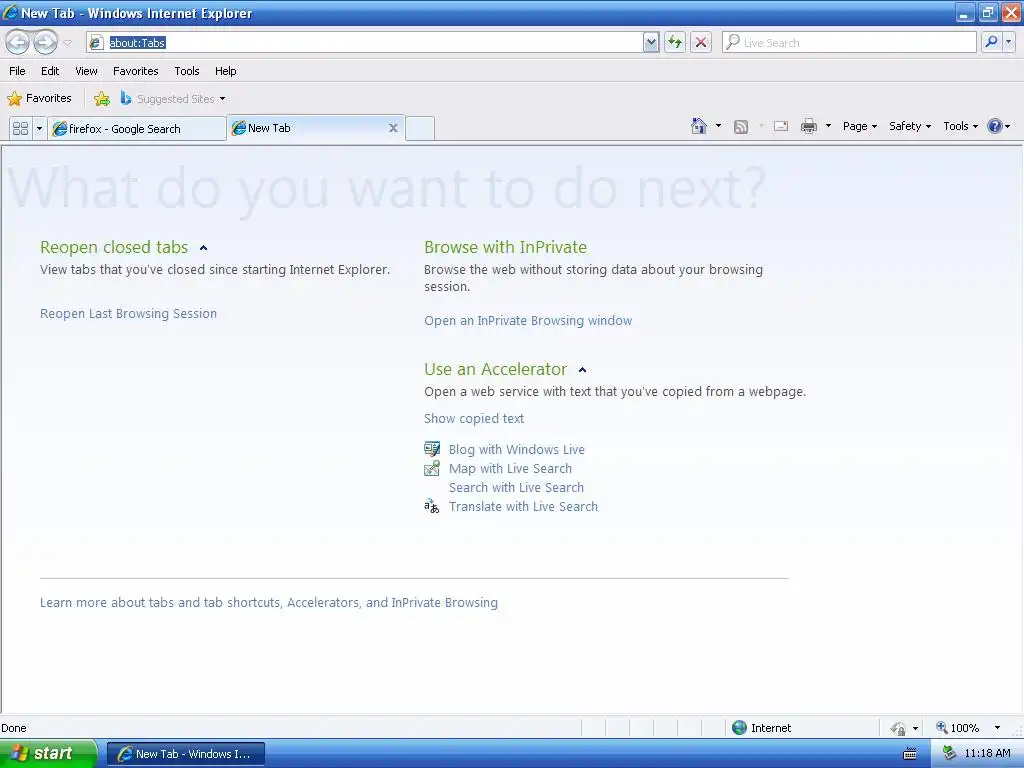The width and height of the screenshot is (1024, 768).
Task: Collapse the Reopen closed tabs section
Action: (203, 248)
